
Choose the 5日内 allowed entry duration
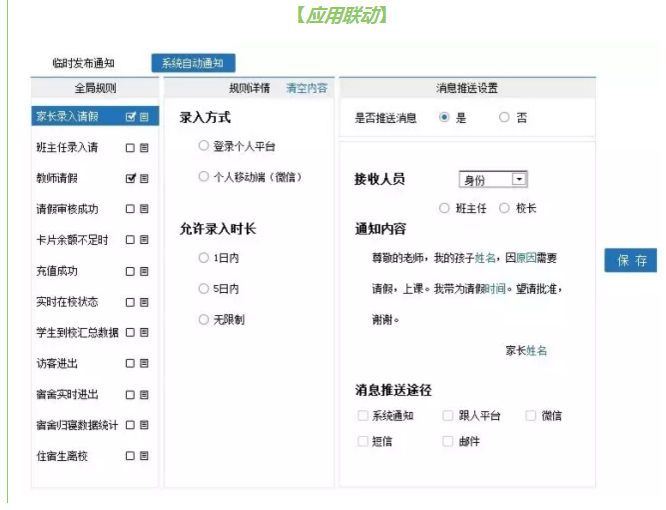[x=204, y=289]
